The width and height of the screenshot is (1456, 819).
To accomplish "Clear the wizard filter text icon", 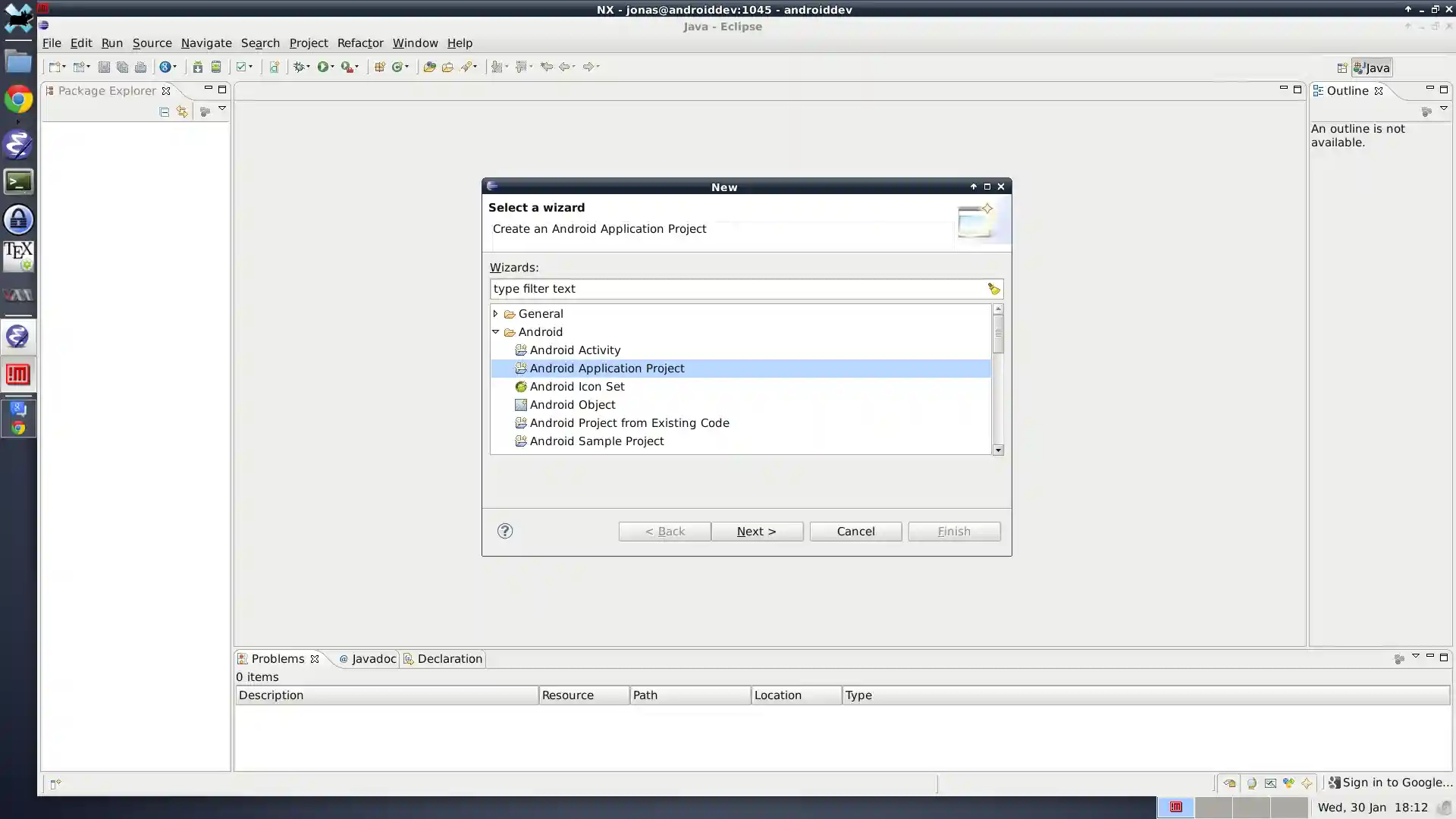I will click(993, 289).
